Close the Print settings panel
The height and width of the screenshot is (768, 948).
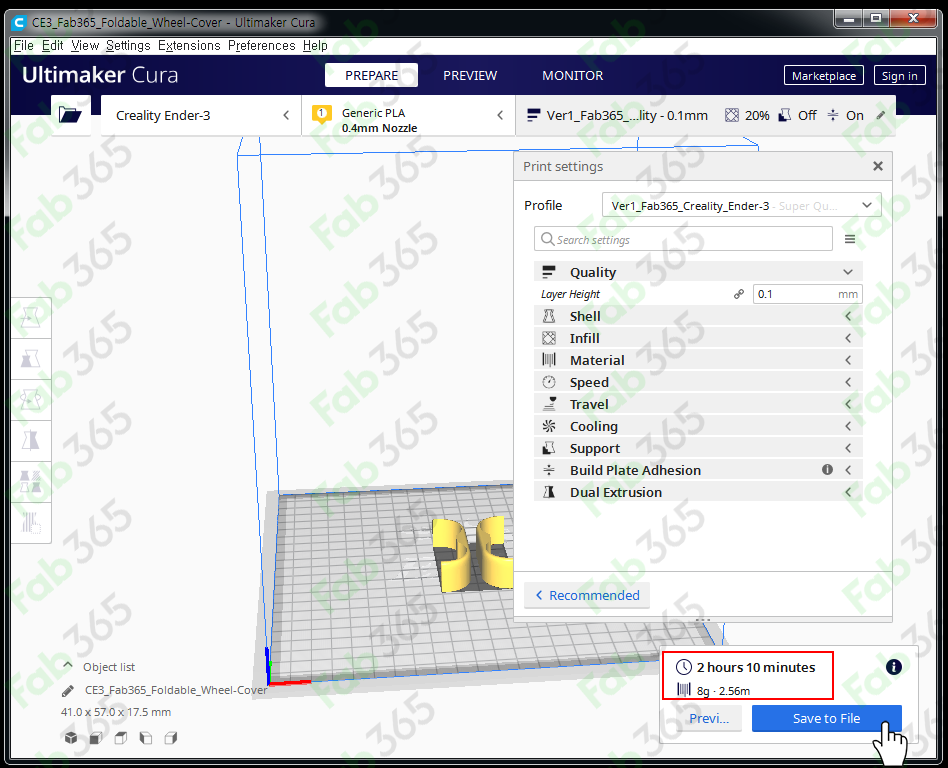(878, 166)
